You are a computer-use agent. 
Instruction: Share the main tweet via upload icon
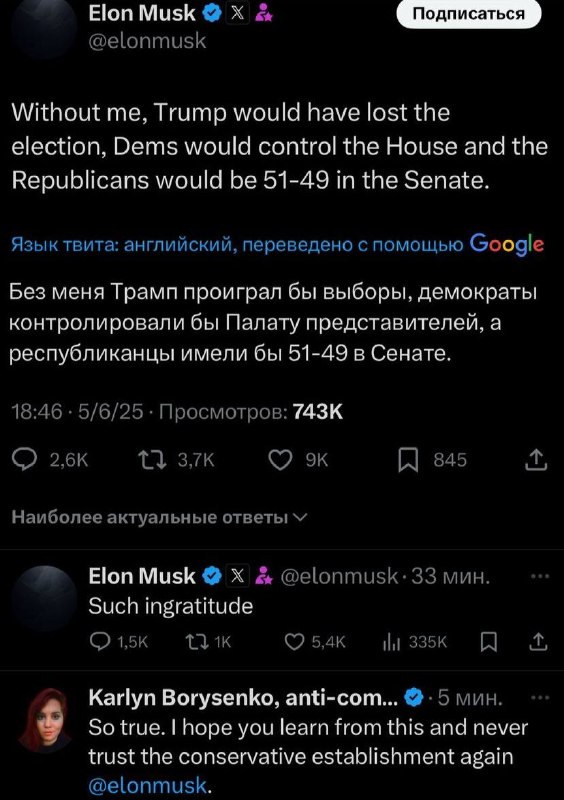click(536, 459)
